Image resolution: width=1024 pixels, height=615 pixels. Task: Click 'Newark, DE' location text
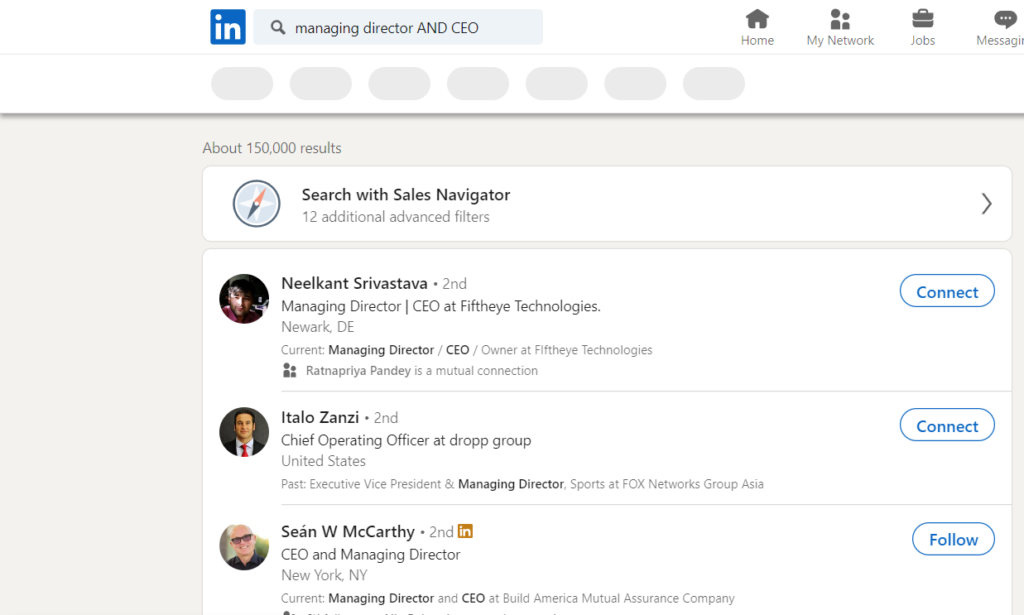point(317,327)
